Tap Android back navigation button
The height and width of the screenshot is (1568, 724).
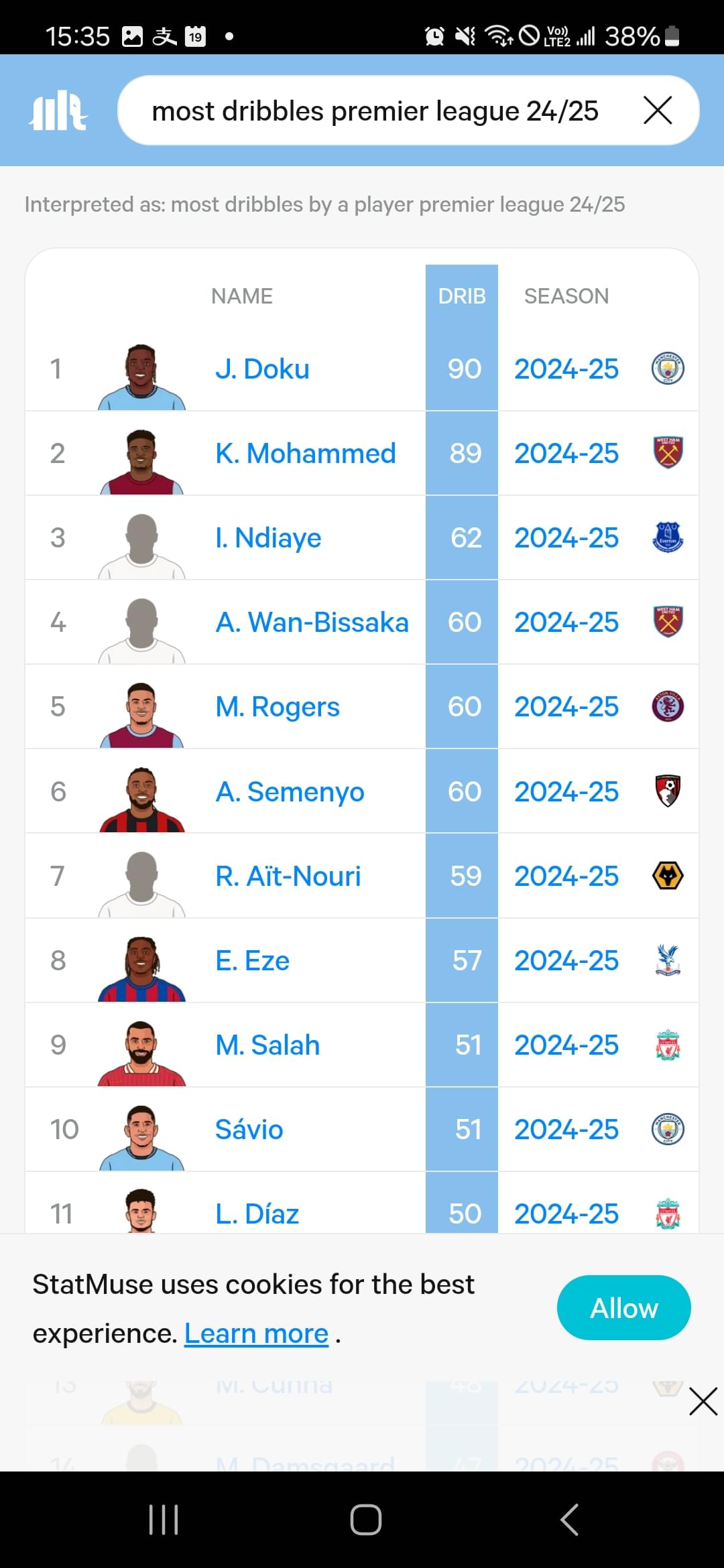[x=569, y=1519]
